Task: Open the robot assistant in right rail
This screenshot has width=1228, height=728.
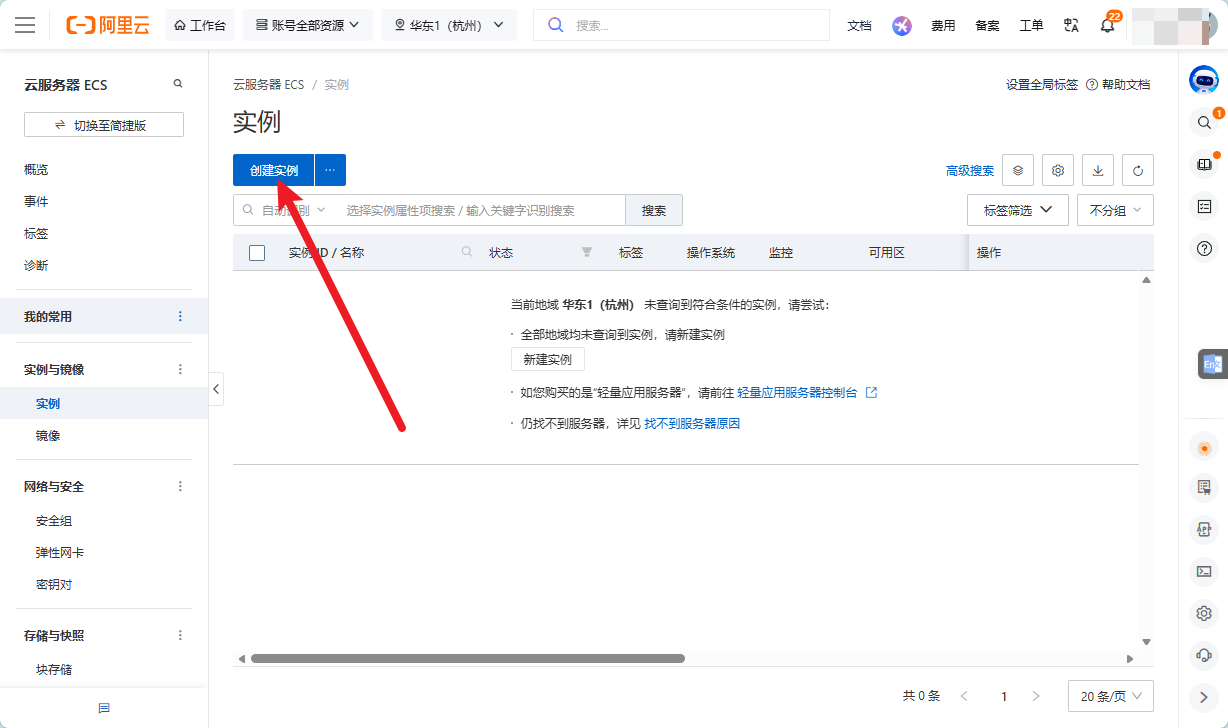Action: (1204, 80)
